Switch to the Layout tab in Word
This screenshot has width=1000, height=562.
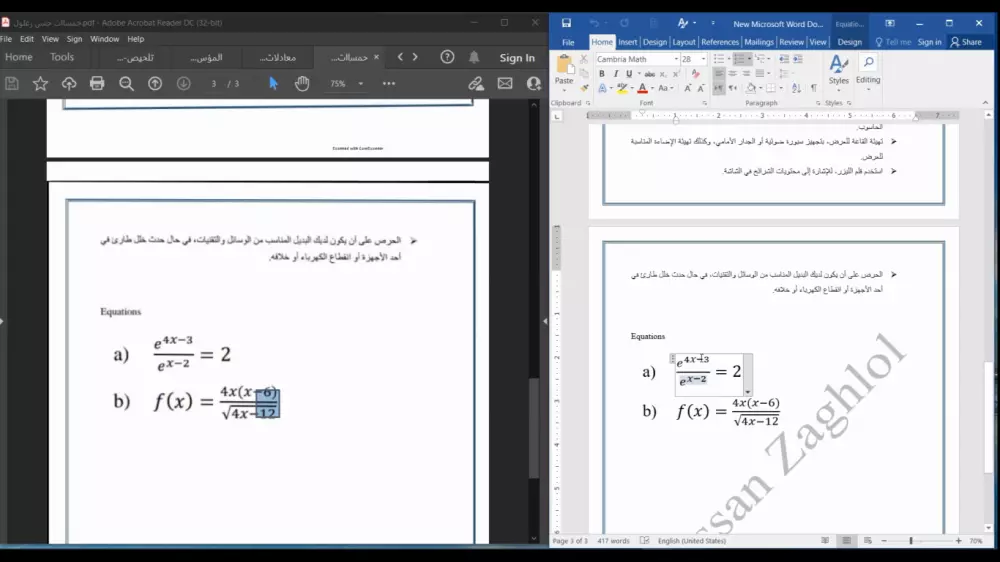click(x=684, y=42)
